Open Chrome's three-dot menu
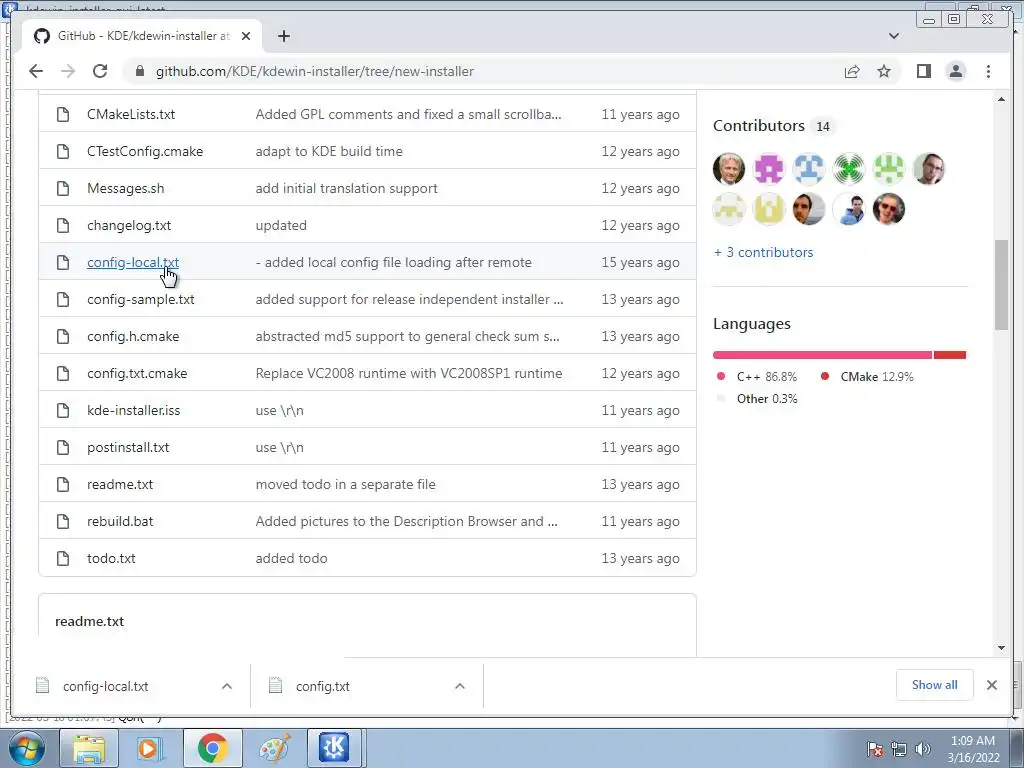 coord(988,71)
